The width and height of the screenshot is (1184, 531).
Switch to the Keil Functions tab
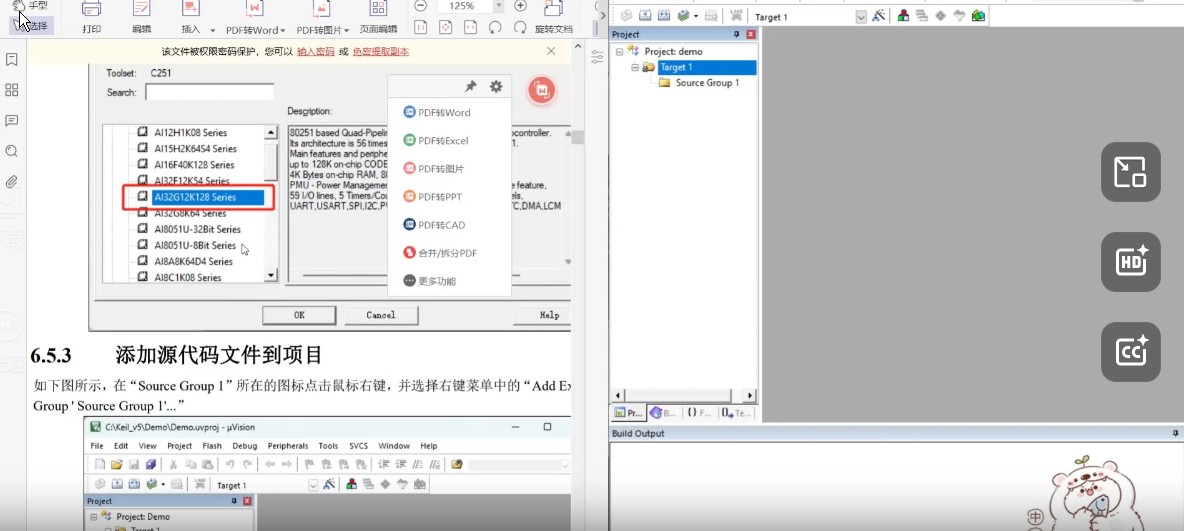pos(698,413)
